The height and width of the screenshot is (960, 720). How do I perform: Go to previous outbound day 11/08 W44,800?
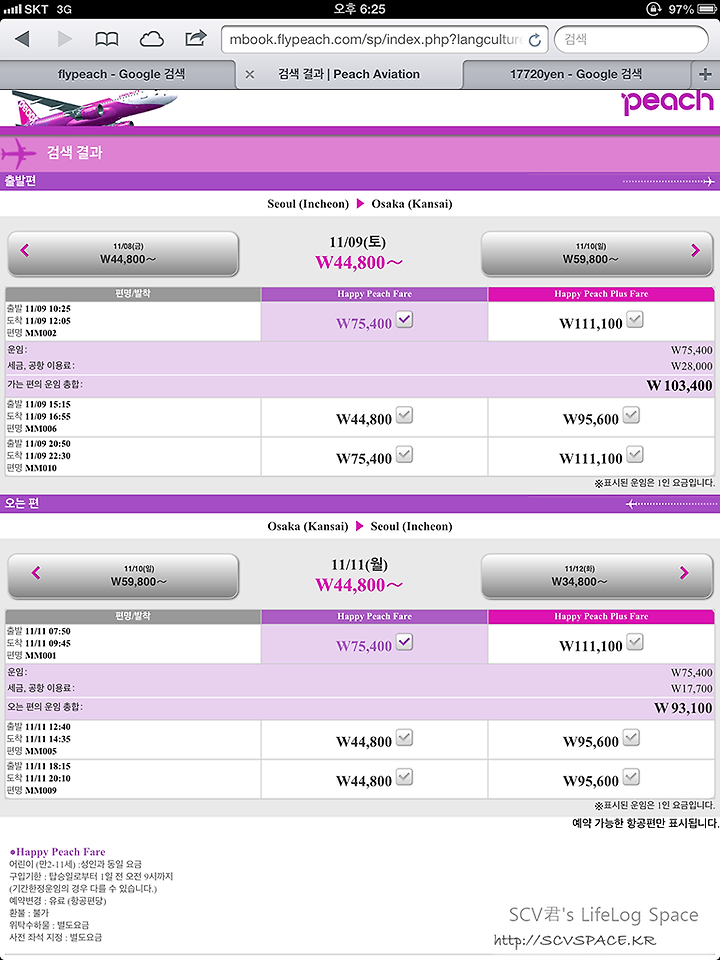tap(123, 253)
